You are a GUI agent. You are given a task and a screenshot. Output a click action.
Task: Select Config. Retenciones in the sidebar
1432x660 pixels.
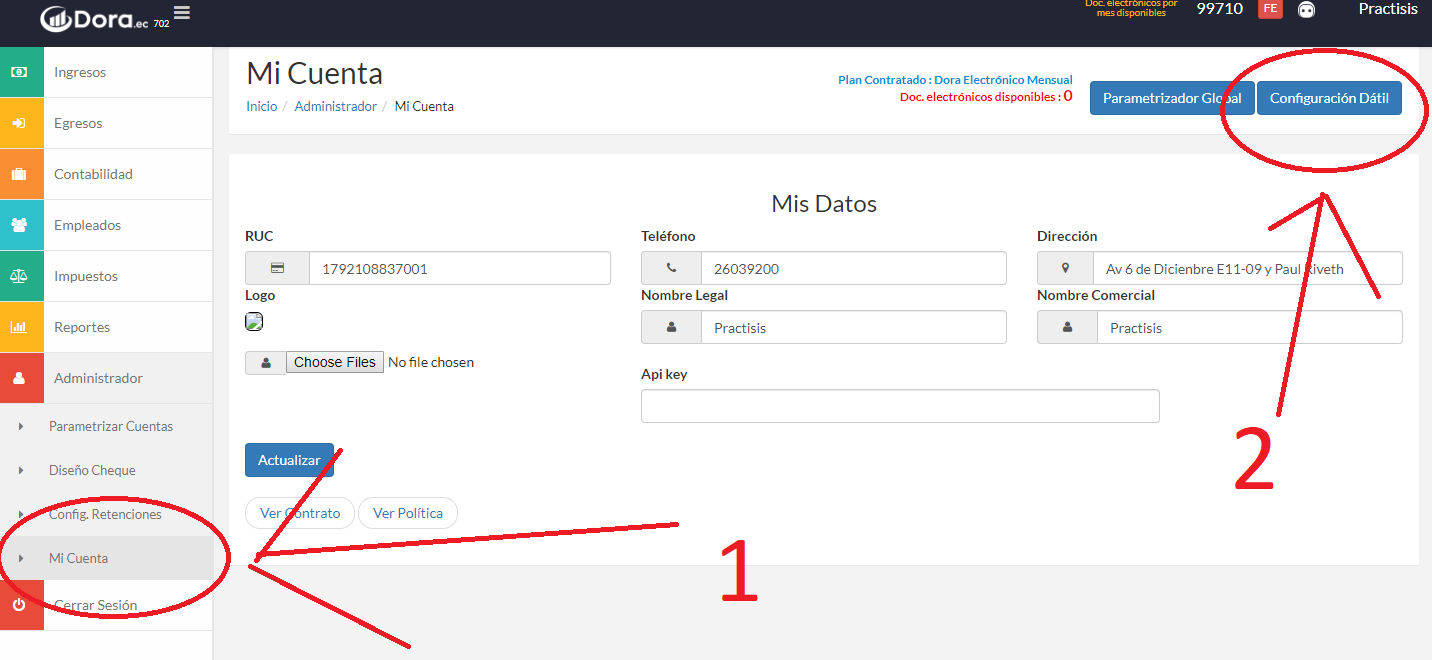click(105, 514)
